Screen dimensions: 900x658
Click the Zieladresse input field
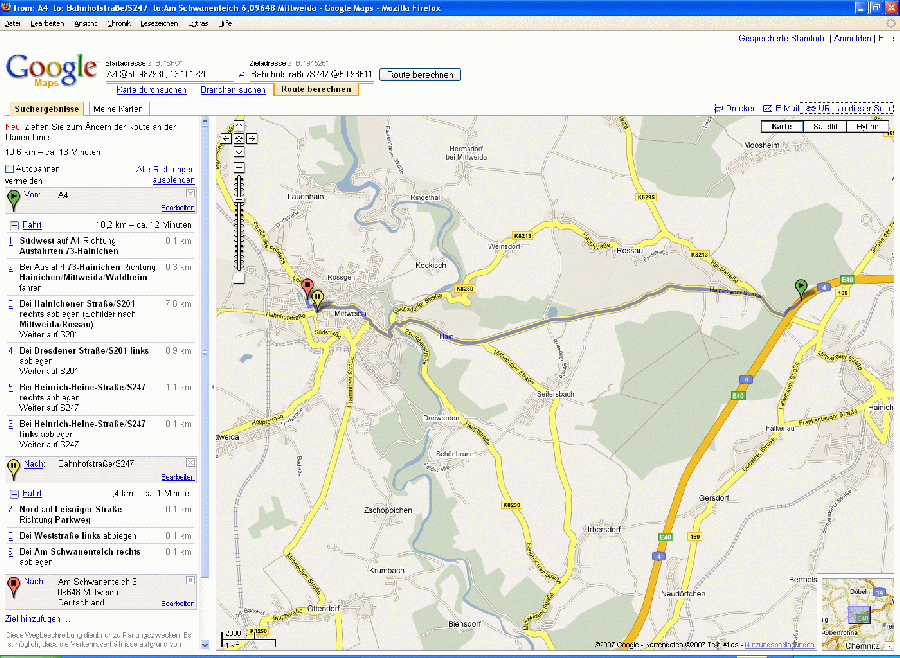click(312, 75)
